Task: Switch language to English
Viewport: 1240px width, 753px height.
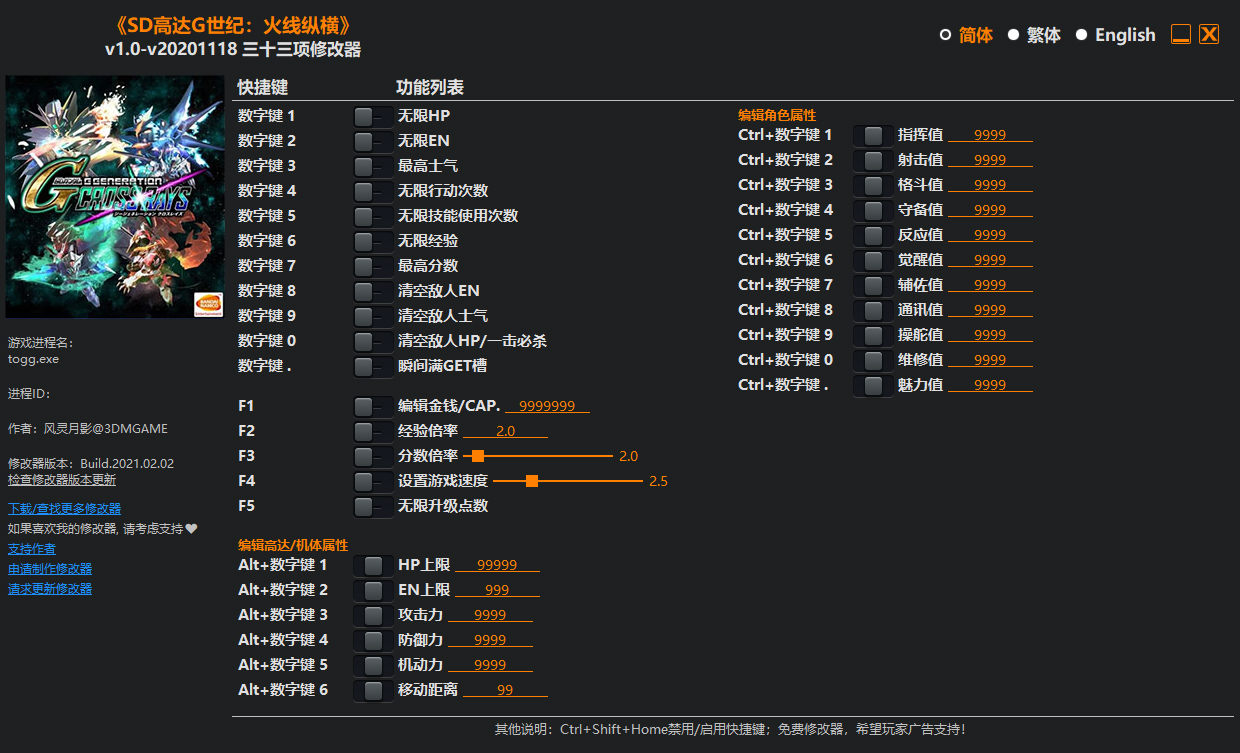Action: (x=1081, y=35)
